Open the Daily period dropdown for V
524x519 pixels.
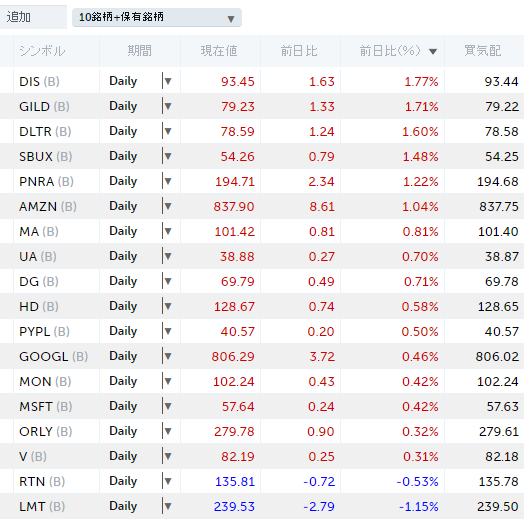pos(140,456)
